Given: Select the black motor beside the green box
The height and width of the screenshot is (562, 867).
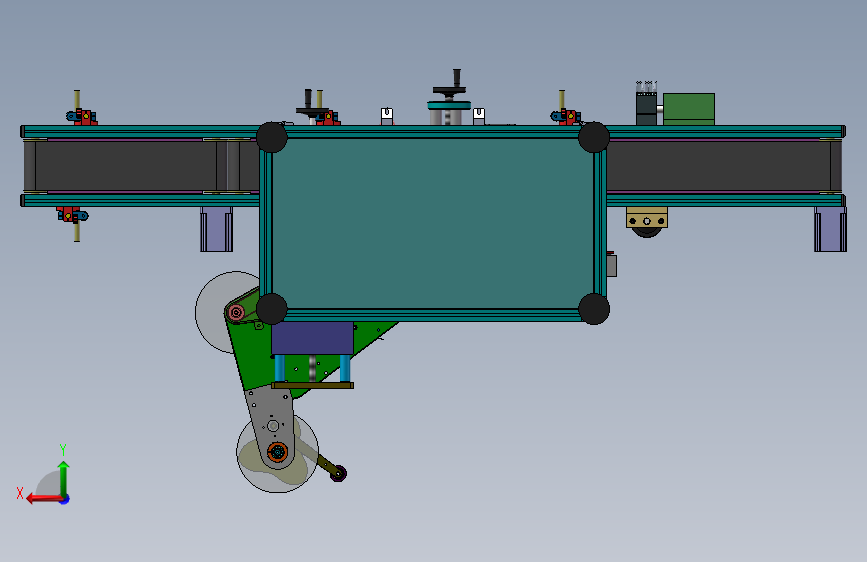Looking at the screenshot, I should coord(646,108).
